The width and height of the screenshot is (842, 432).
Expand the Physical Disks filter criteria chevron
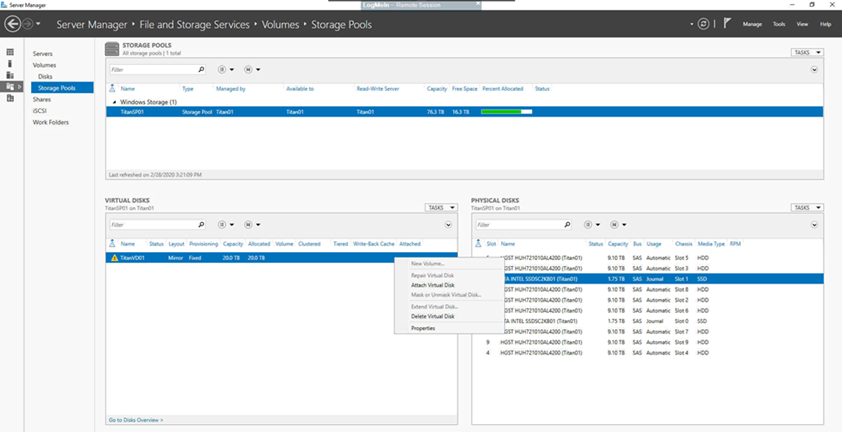pos(815,225)
